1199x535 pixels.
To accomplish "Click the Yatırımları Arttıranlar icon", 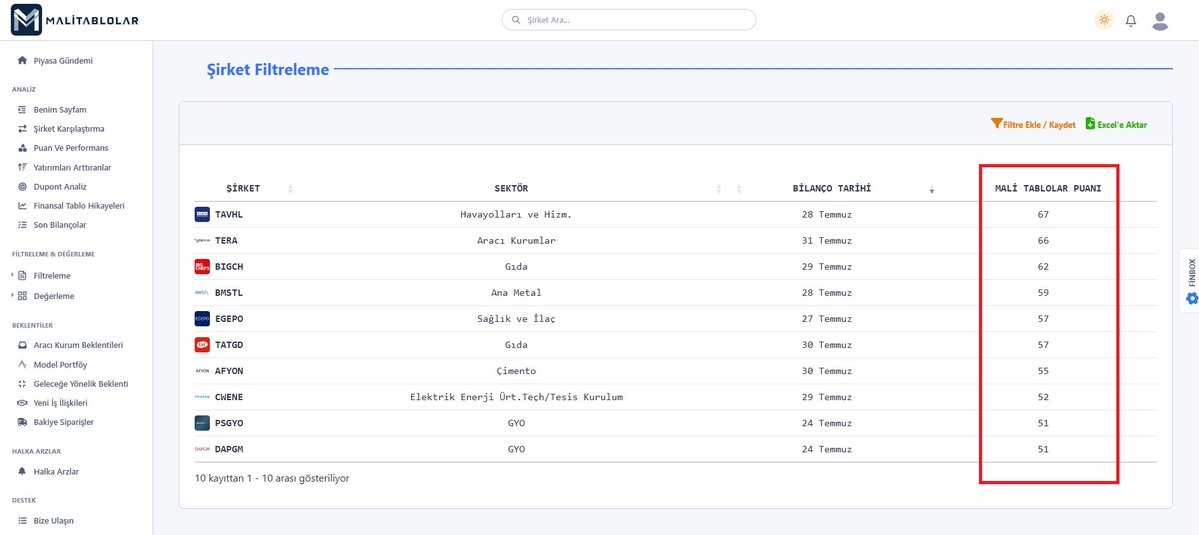I will (22, 167).
